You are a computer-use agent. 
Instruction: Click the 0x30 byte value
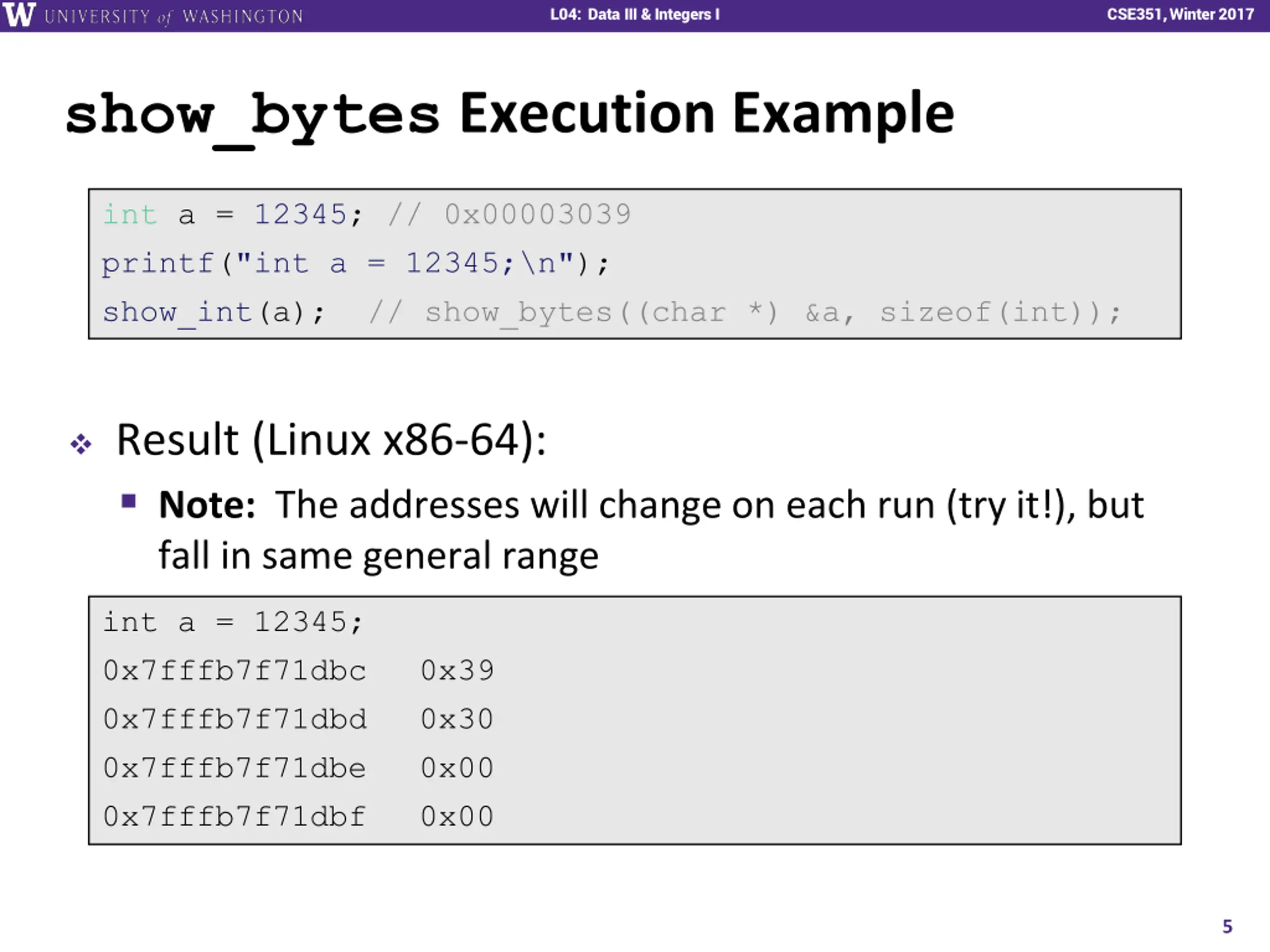click(x=457, y=719)
